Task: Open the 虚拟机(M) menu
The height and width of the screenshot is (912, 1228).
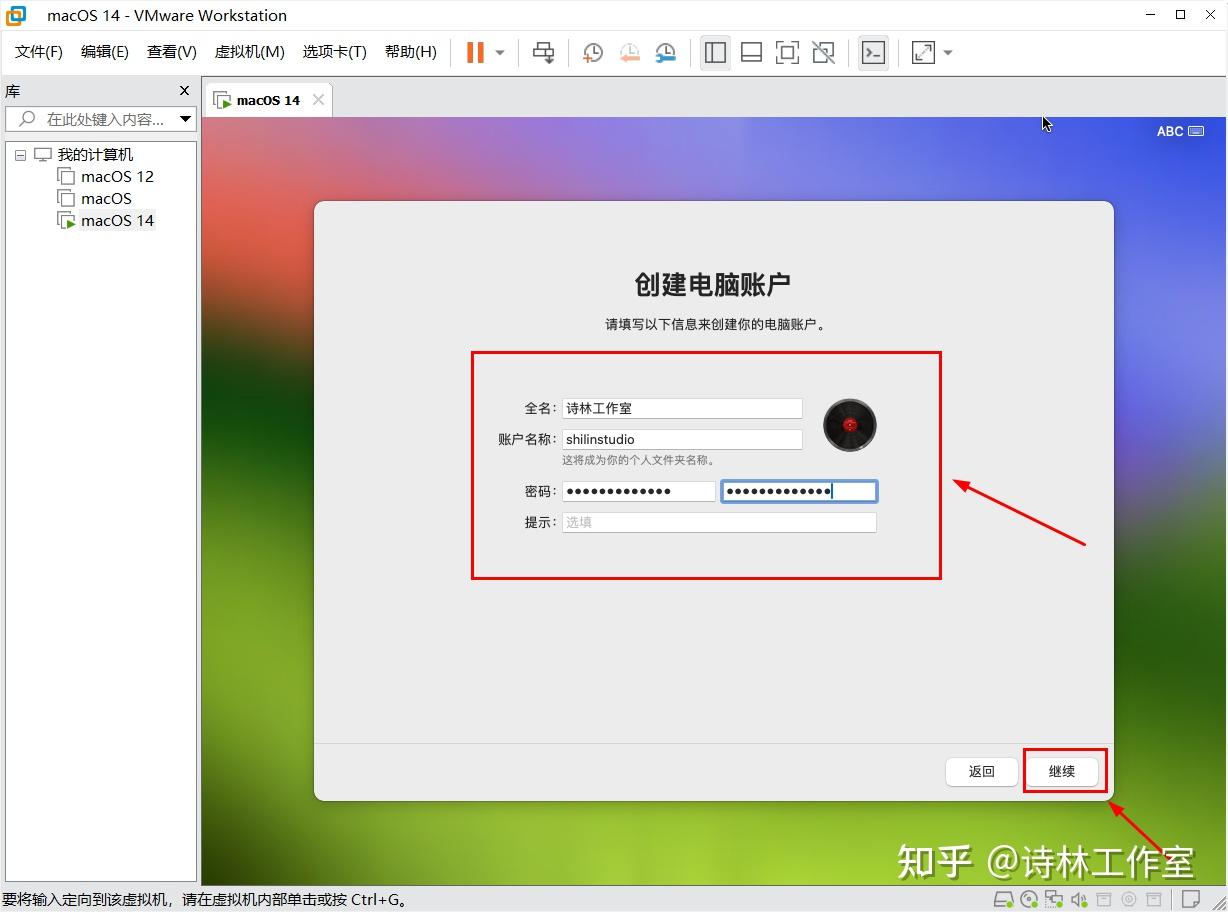Action: (248, 51)
